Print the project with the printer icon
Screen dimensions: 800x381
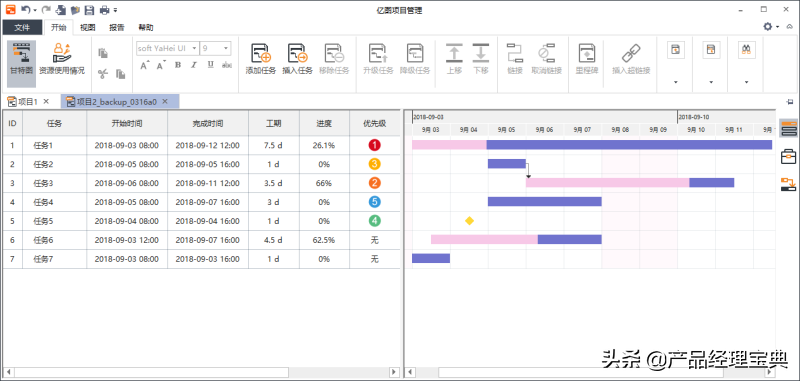105,10
